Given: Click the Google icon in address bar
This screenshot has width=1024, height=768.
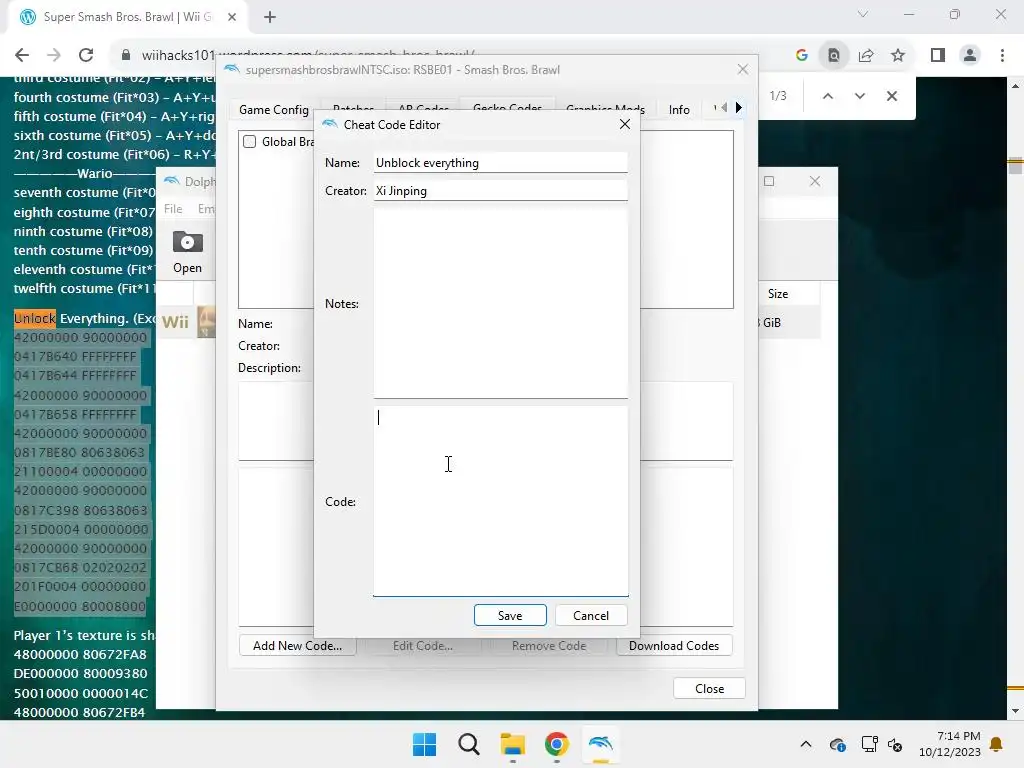Looking at the screenshot, I should pyautogui.click(x=802, y=55).
